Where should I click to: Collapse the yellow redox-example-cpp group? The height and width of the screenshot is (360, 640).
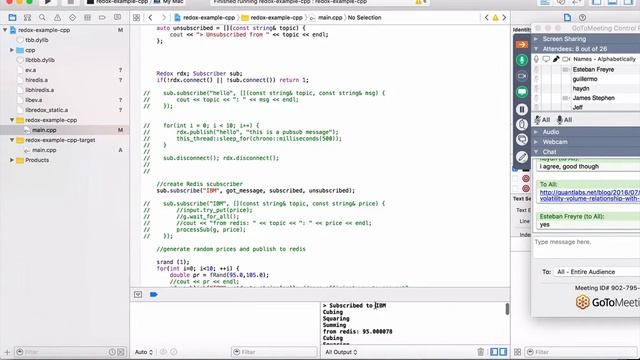pos(12,120)
